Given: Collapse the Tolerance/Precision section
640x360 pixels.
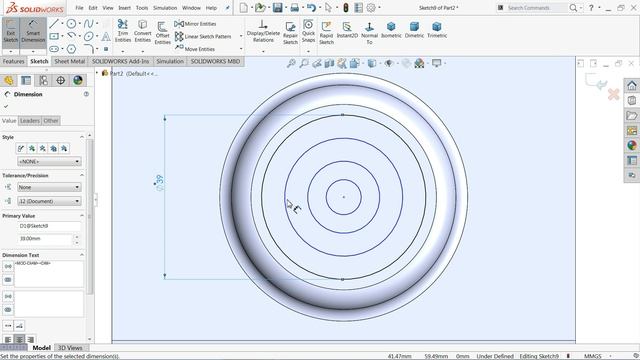Looking at the screenshot, I should [82, 175].
